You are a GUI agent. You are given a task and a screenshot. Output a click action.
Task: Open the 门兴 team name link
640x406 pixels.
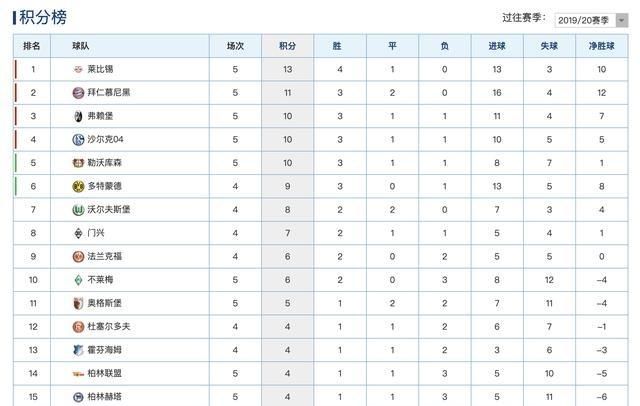96,233
